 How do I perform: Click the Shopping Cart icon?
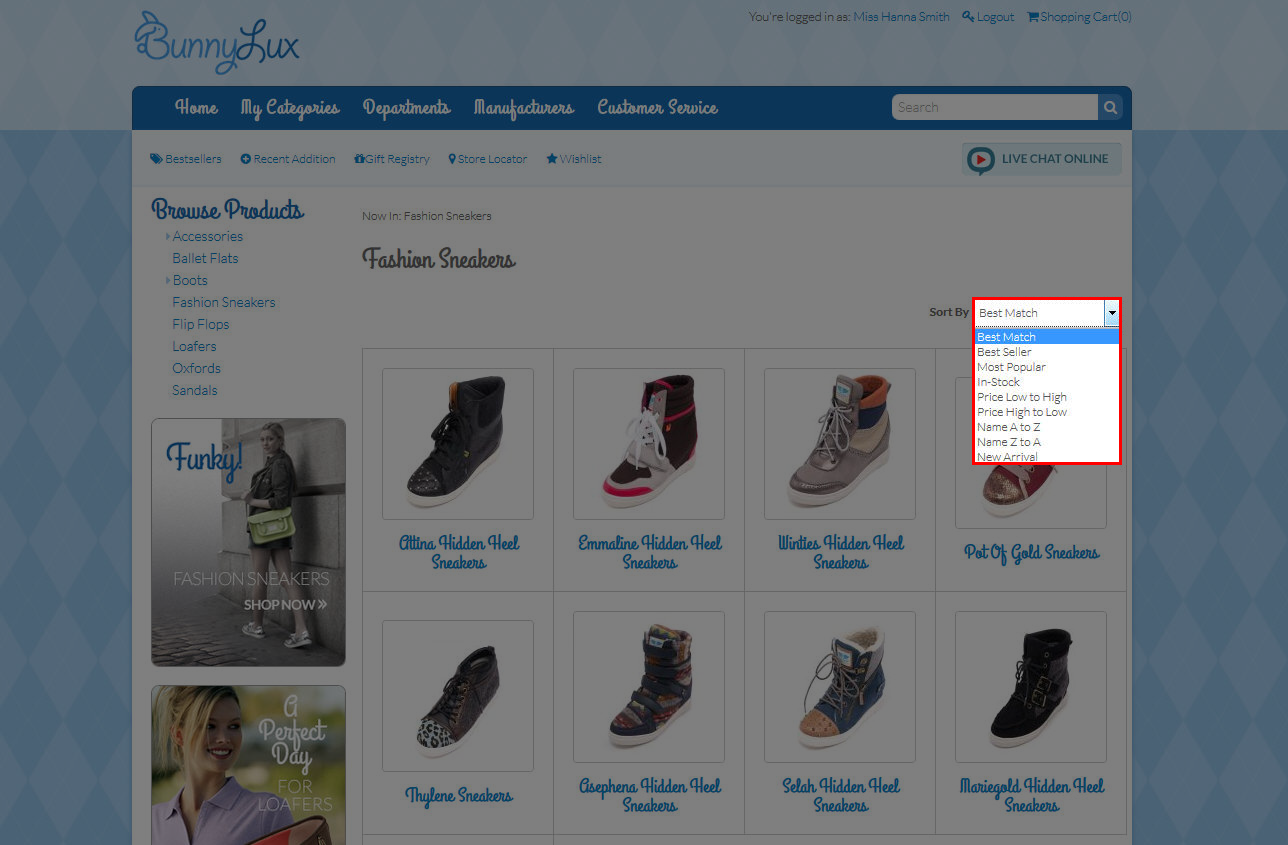coord(1033,17)
